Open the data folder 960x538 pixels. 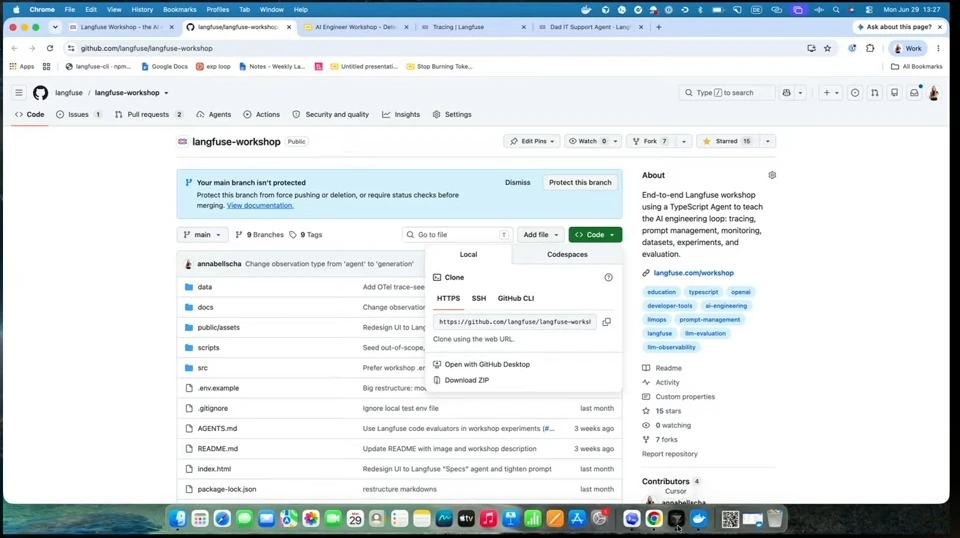[204, 287]
